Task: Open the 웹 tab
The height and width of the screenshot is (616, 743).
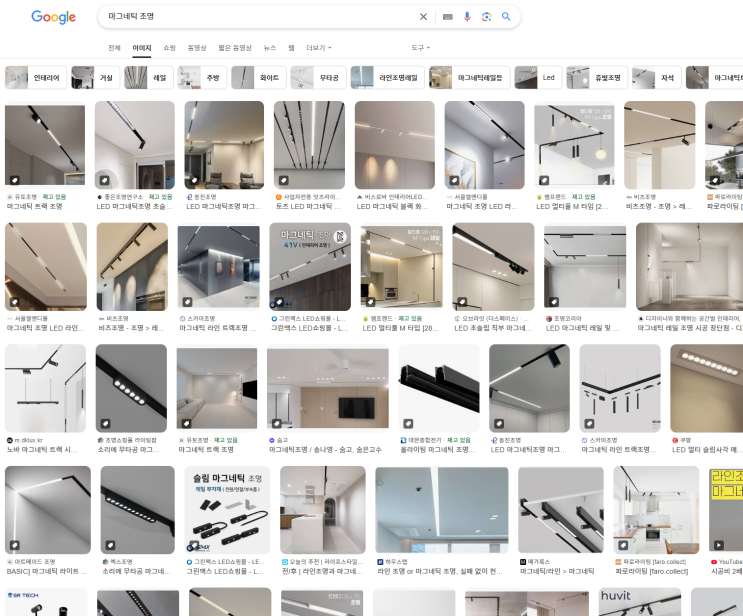Action: (x=291, y=48)
